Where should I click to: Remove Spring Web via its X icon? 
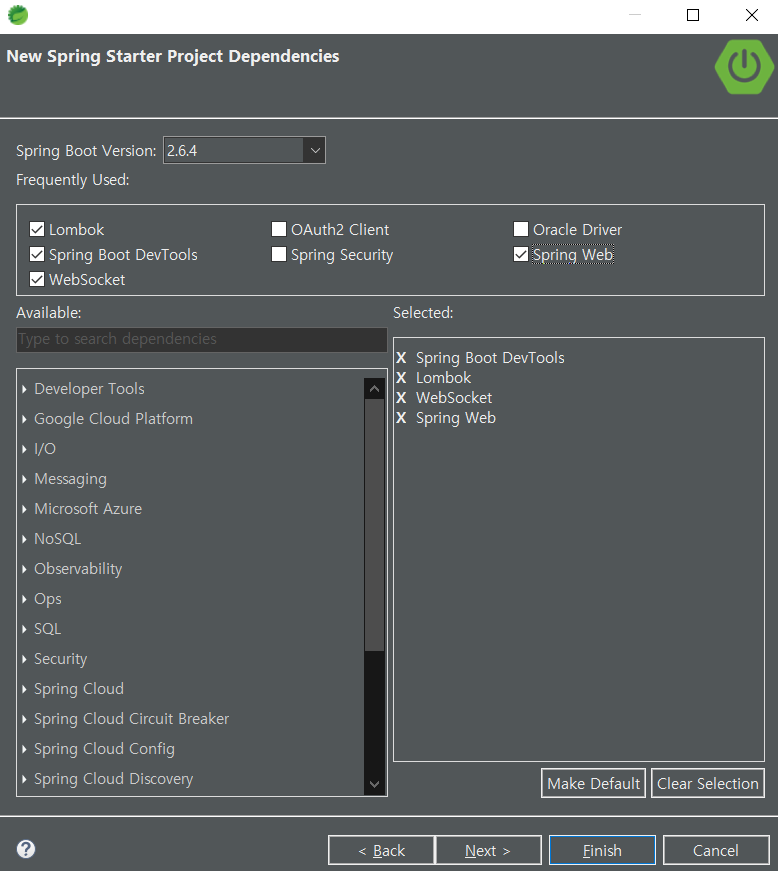click(x=401, y=418)
